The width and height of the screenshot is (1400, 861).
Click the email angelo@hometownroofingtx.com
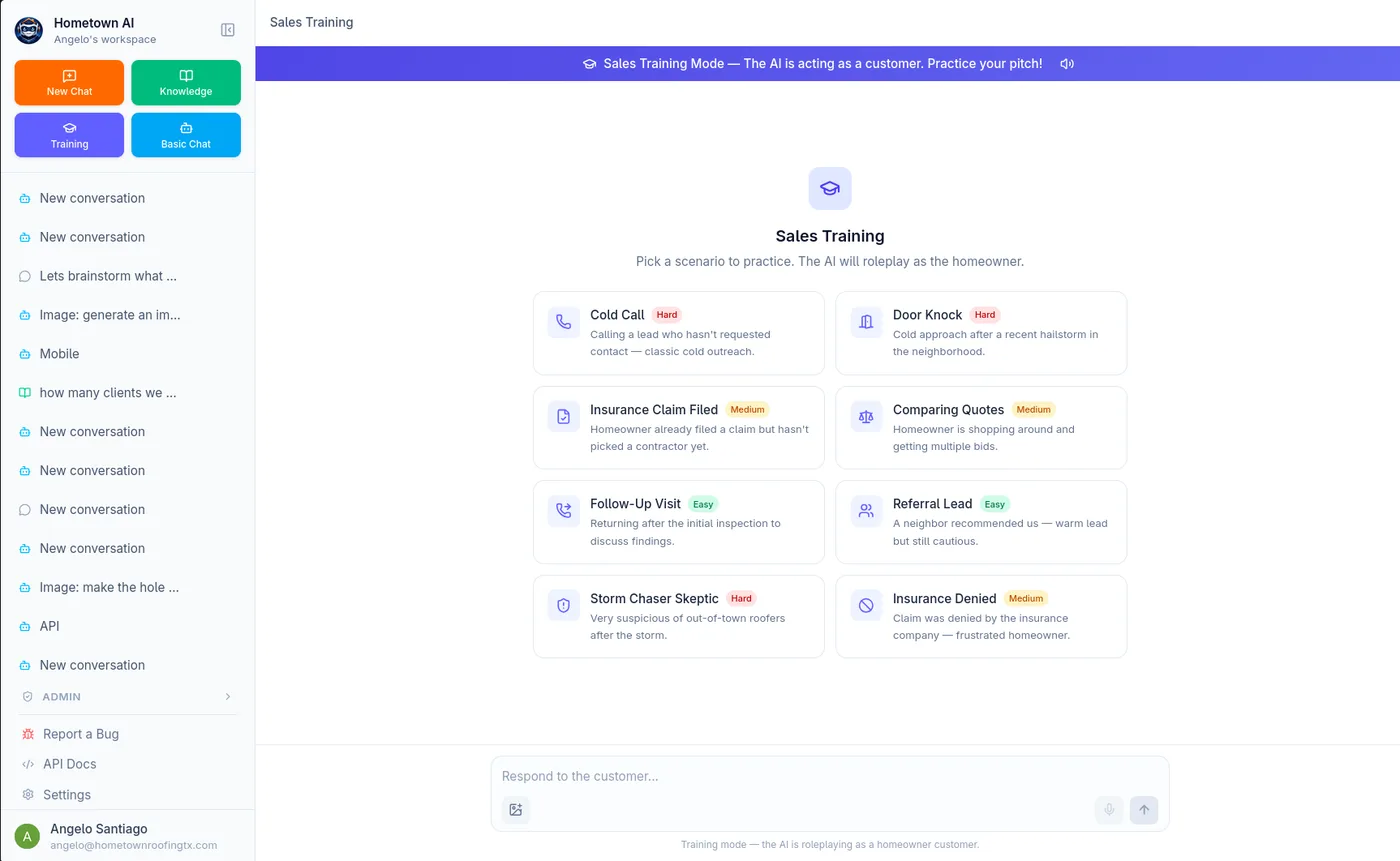(x=133, y=845)
